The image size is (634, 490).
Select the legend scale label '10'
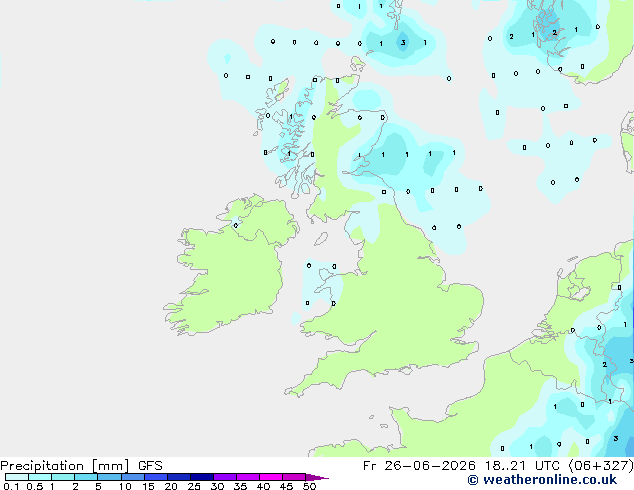125,486
